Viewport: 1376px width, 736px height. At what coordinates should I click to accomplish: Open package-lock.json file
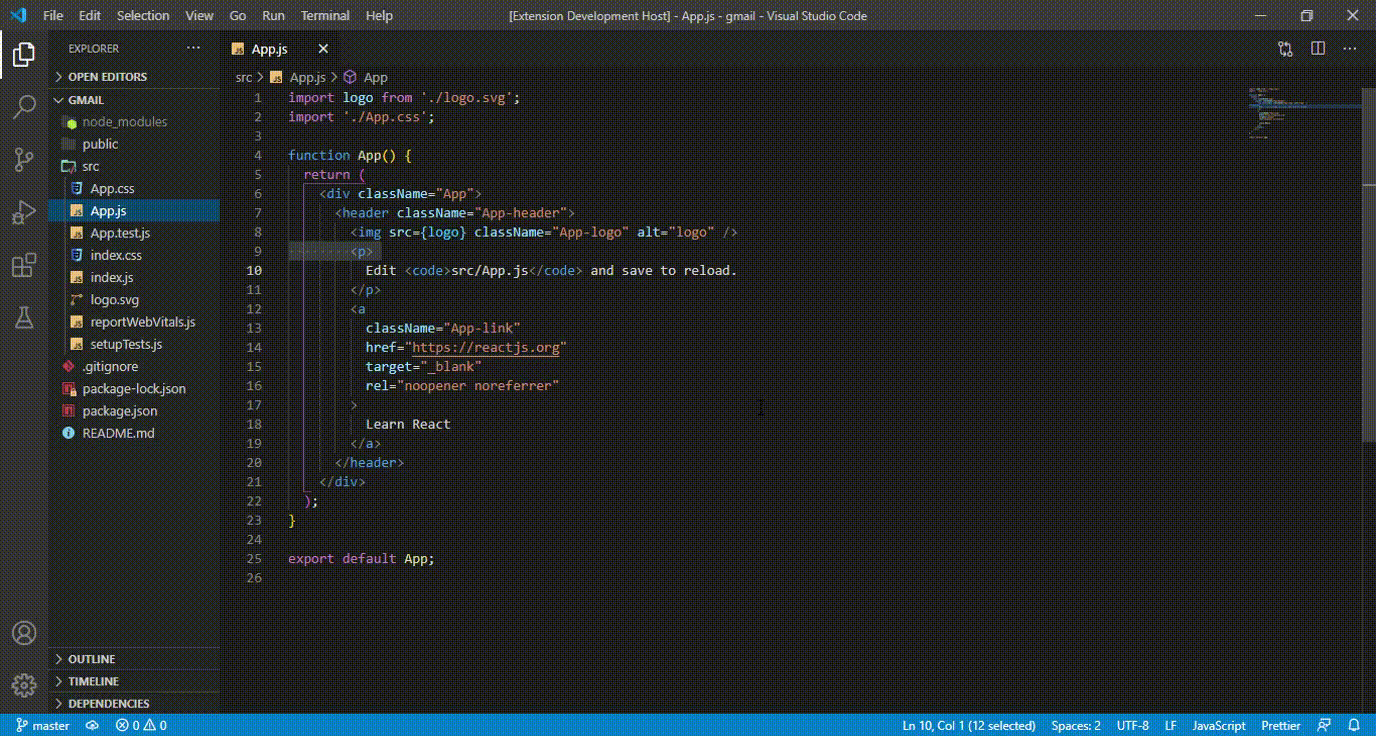click(134, 388)
